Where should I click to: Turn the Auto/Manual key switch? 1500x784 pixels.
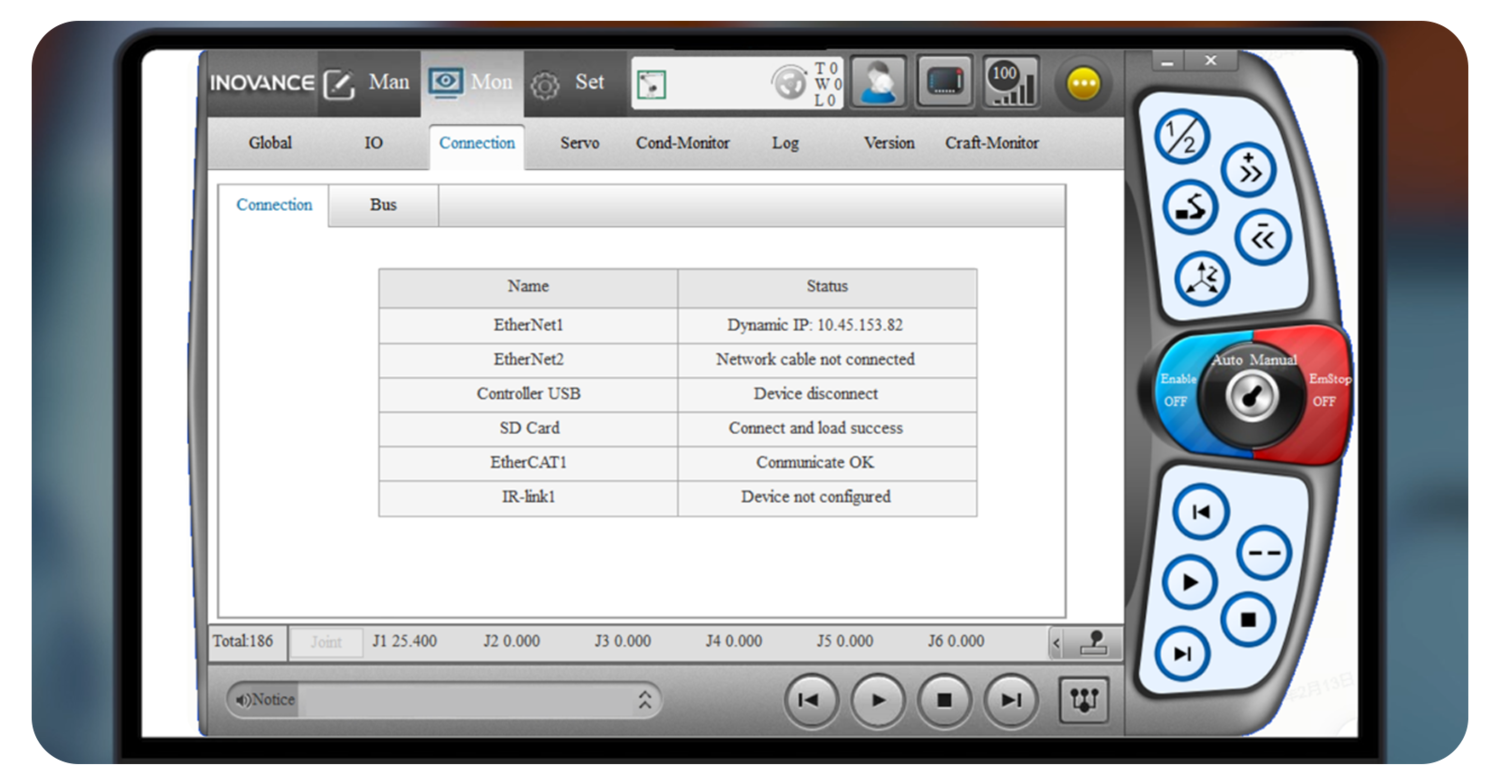click(x=1251, y=396)
